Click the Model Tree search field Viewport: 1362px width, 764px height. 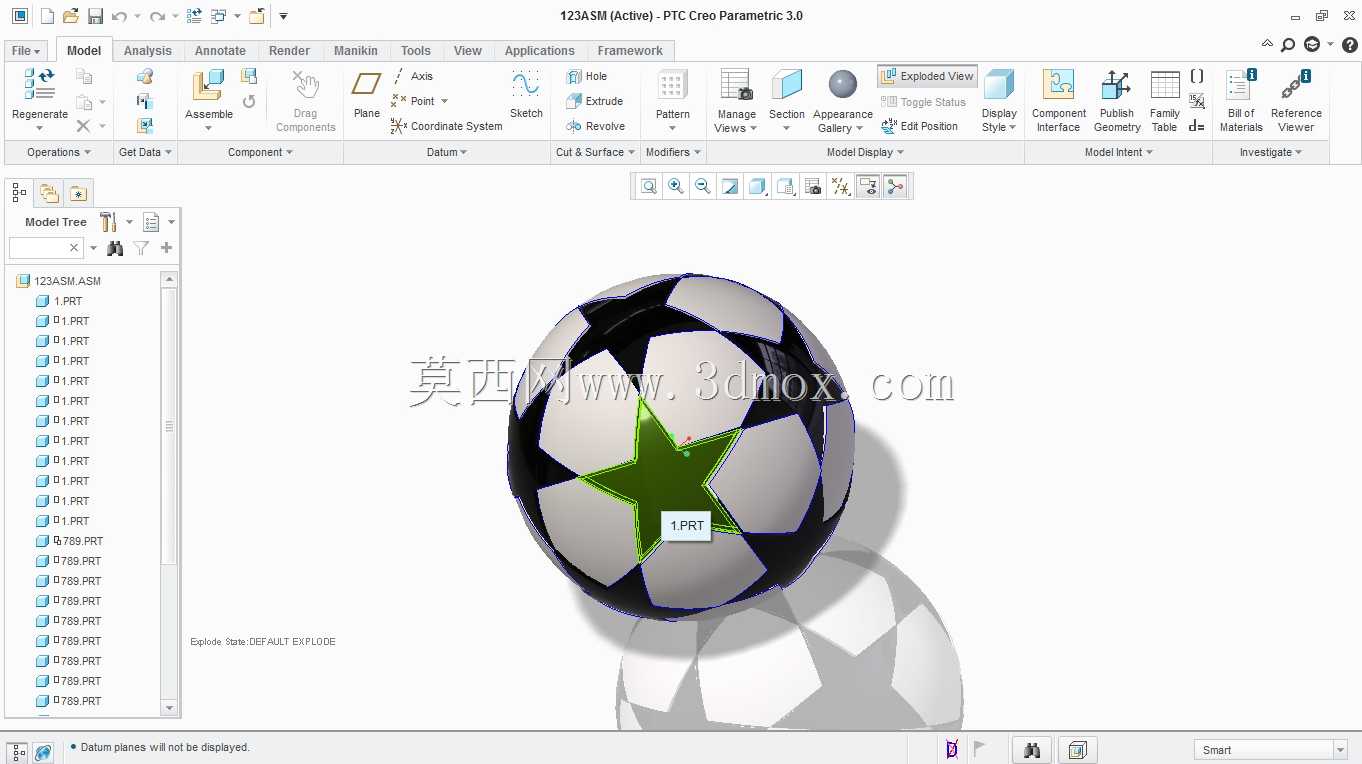[x=46, y=248]
